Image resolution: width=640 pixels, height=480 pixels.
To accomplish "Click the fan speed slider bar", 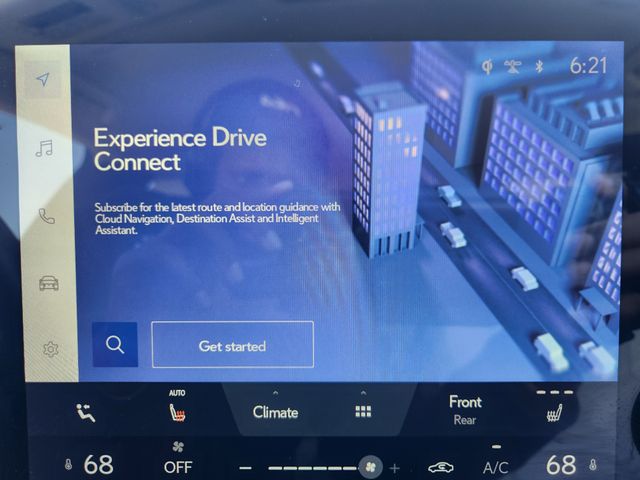I will coord(312,467).
